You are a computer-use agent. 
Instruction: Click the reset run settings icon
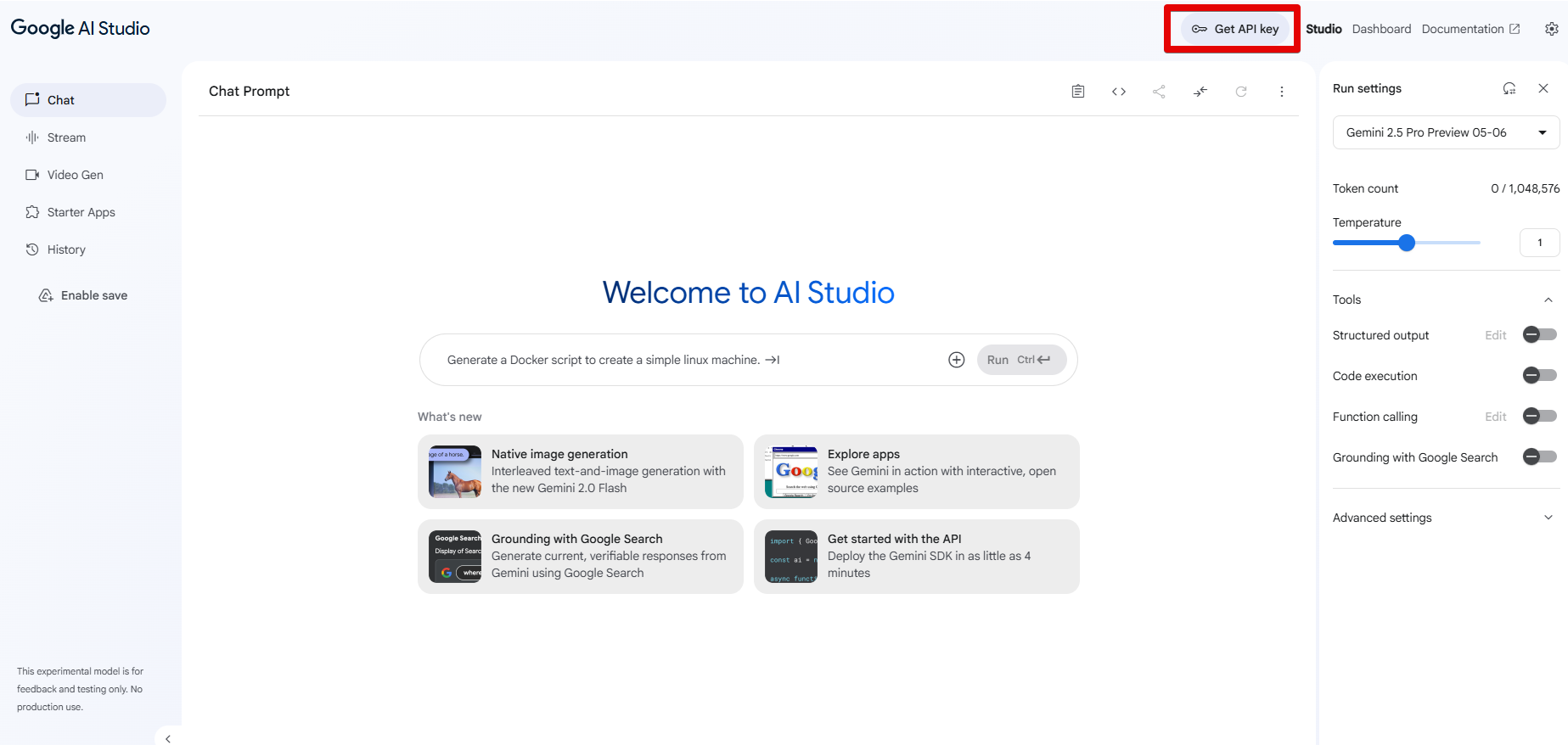1509,88
